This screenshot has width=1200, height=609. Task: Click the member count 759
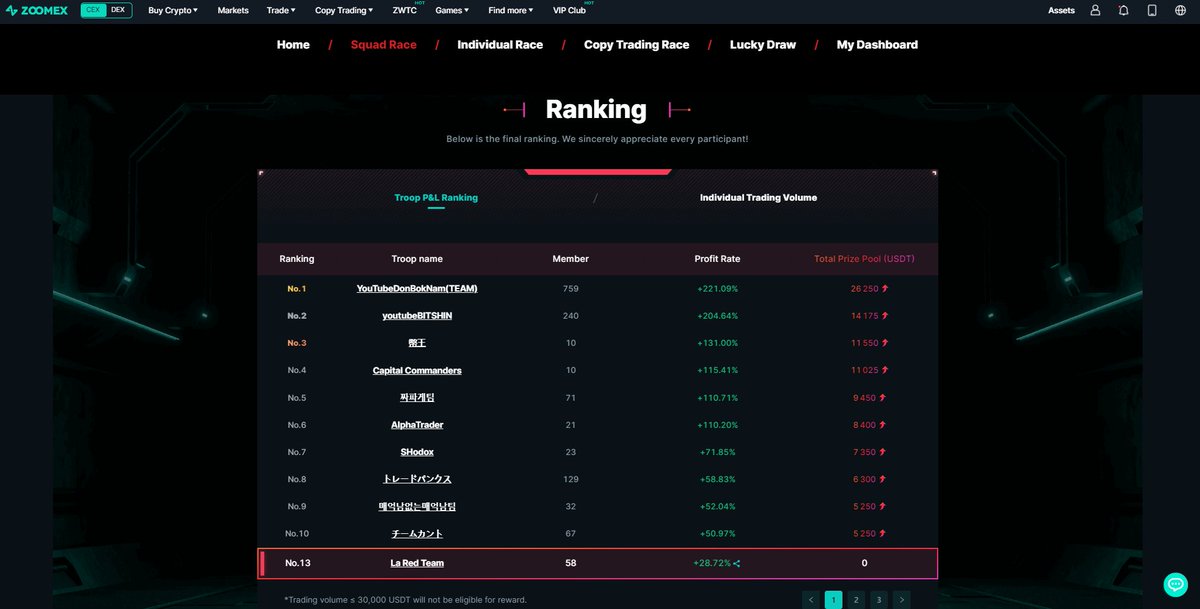(571, 289)
